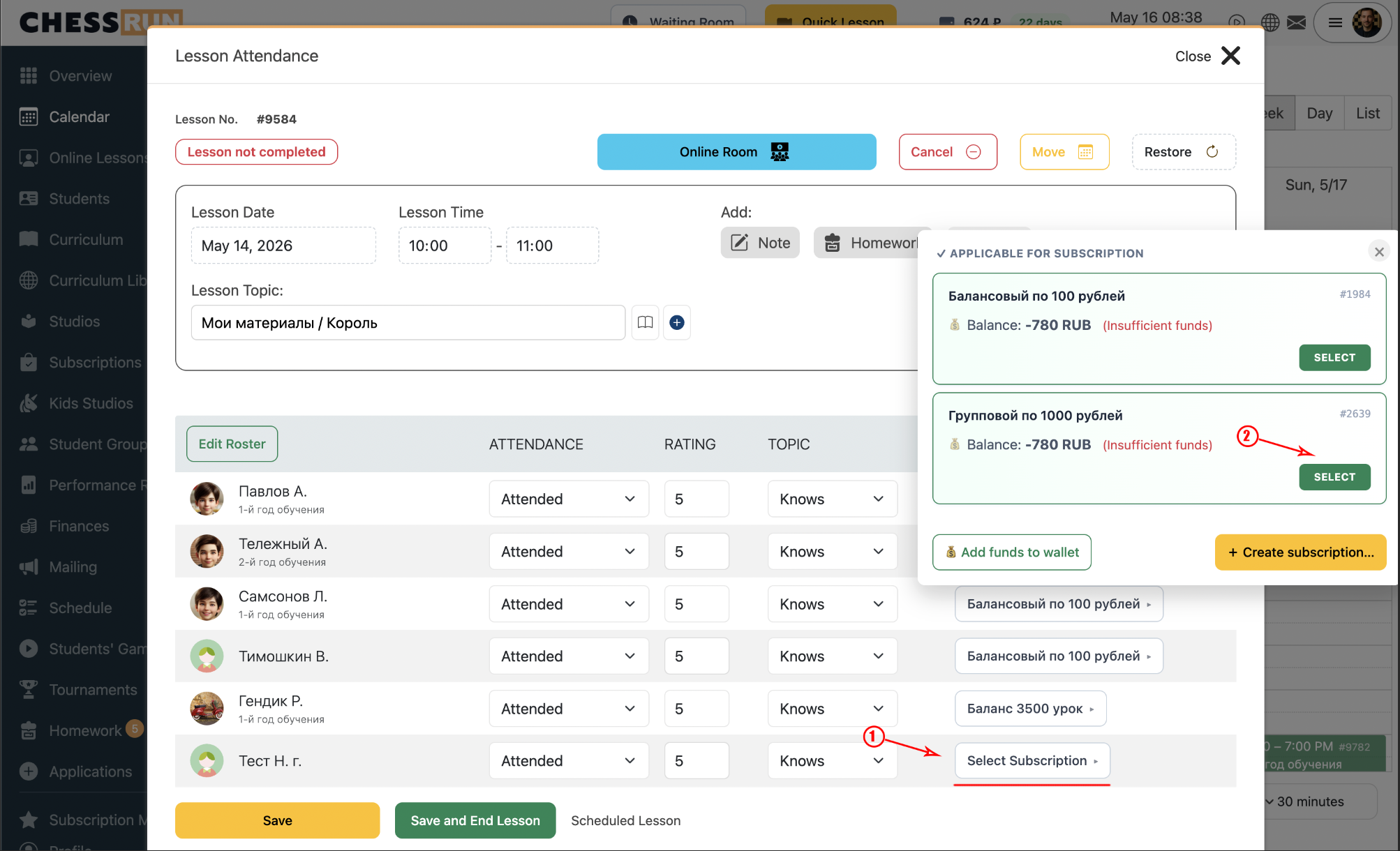Image resolution: width=1400 pixels, height=851 pixels.
Task: Click the yellow Save button
Action: (x=277, y=821)
